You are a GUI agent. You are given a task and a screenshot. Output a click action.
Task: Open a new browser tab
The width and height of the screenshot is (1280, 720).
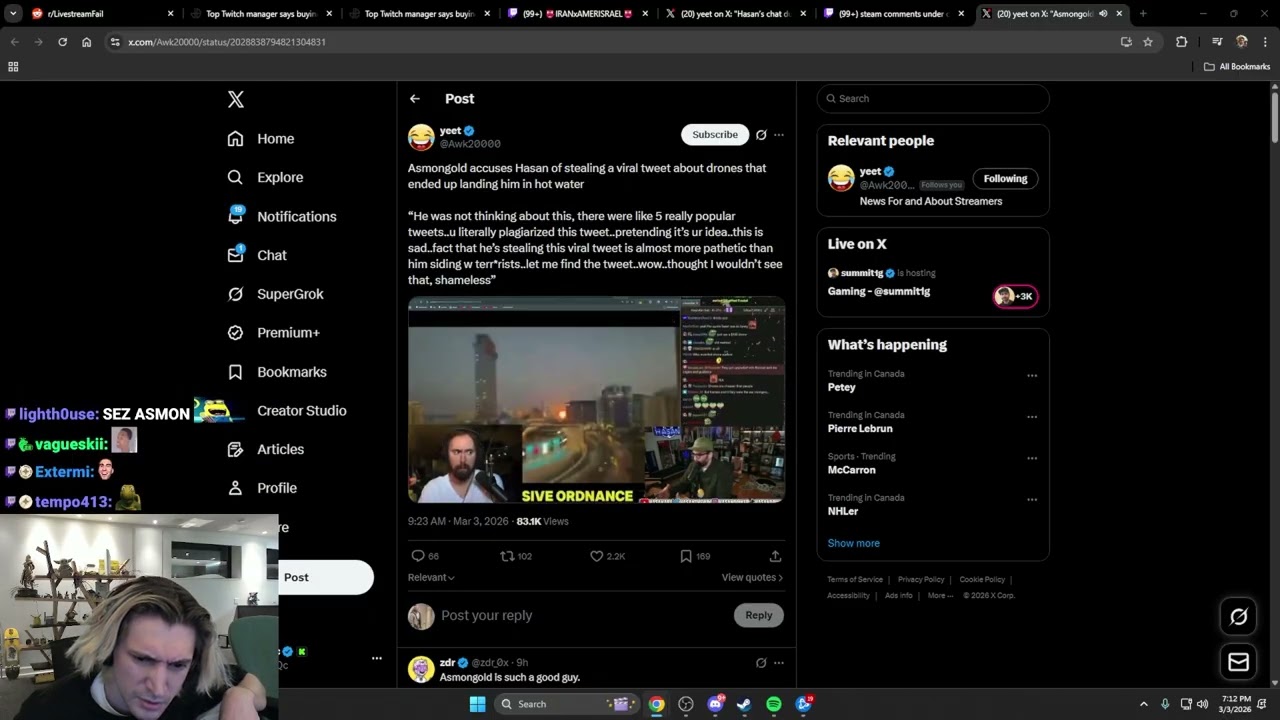1143,14
